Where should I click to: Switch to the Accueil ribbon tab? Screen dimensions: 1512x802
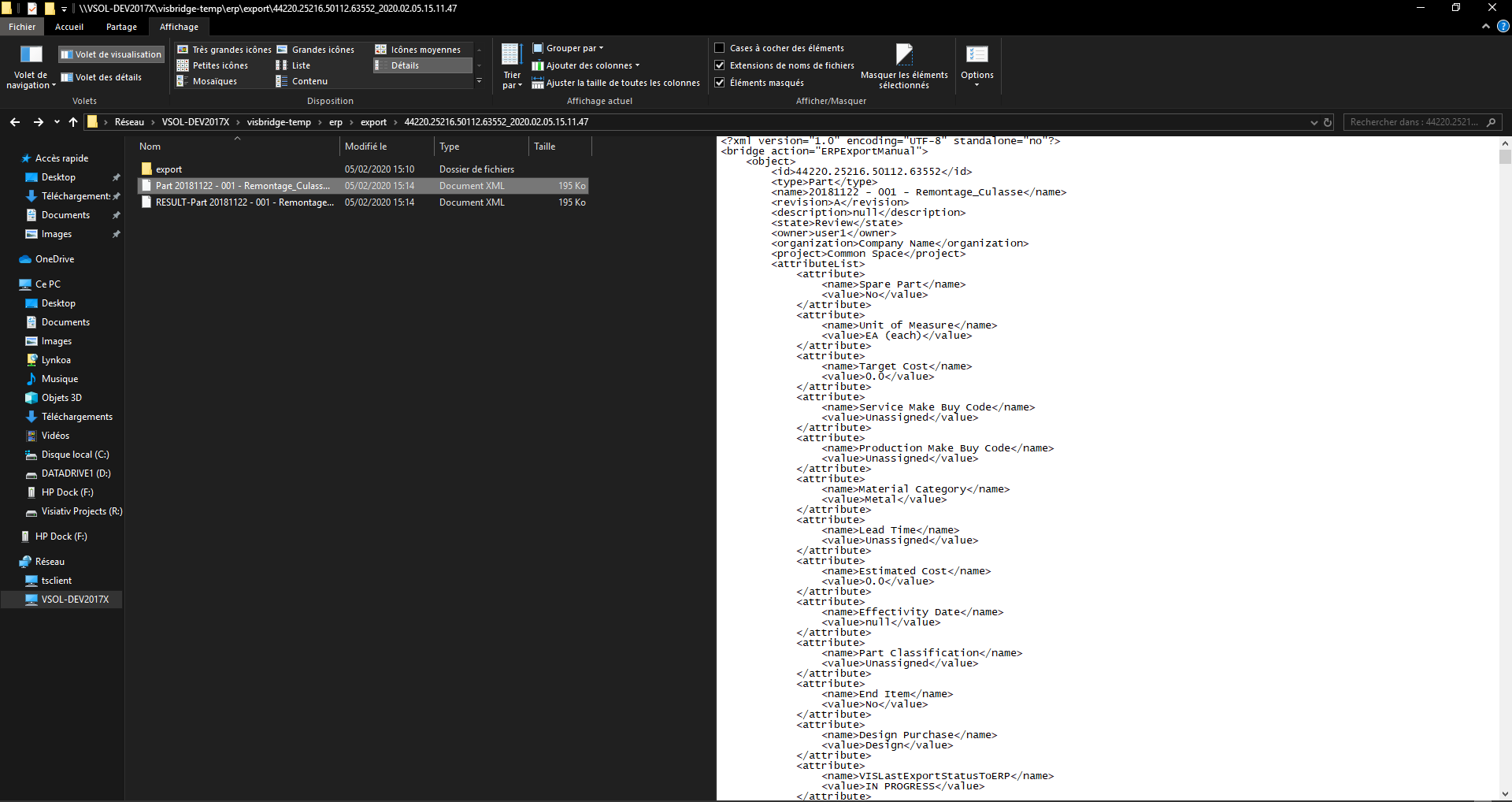69,27
